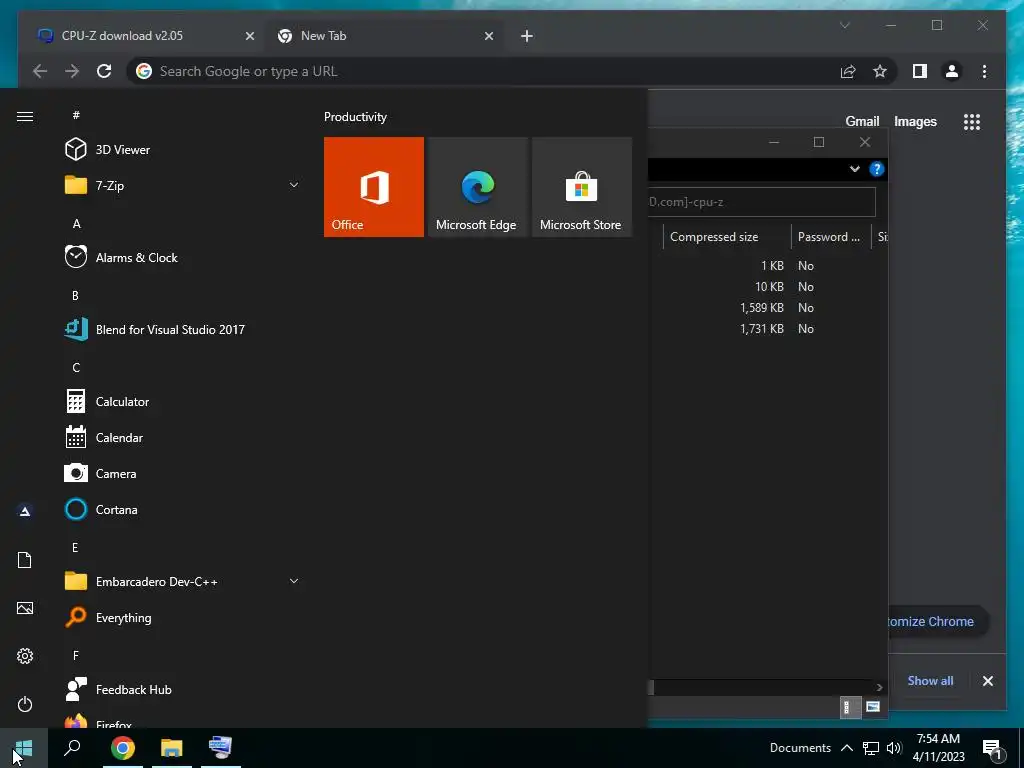This screenshot has width=1024, height=768.
Task: Bookmark this tab with the star
Action: [x=880, y=71]
